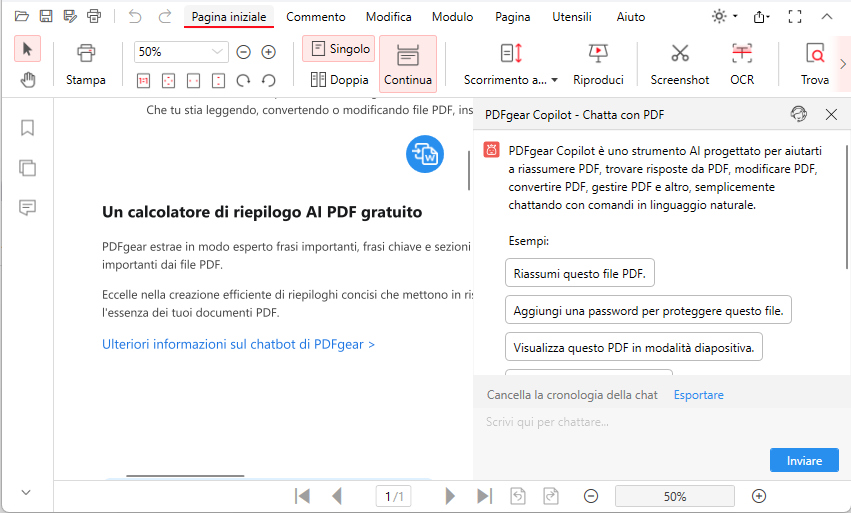Expand the Scorrimento a... dropdown arrow

pos(555,80)
